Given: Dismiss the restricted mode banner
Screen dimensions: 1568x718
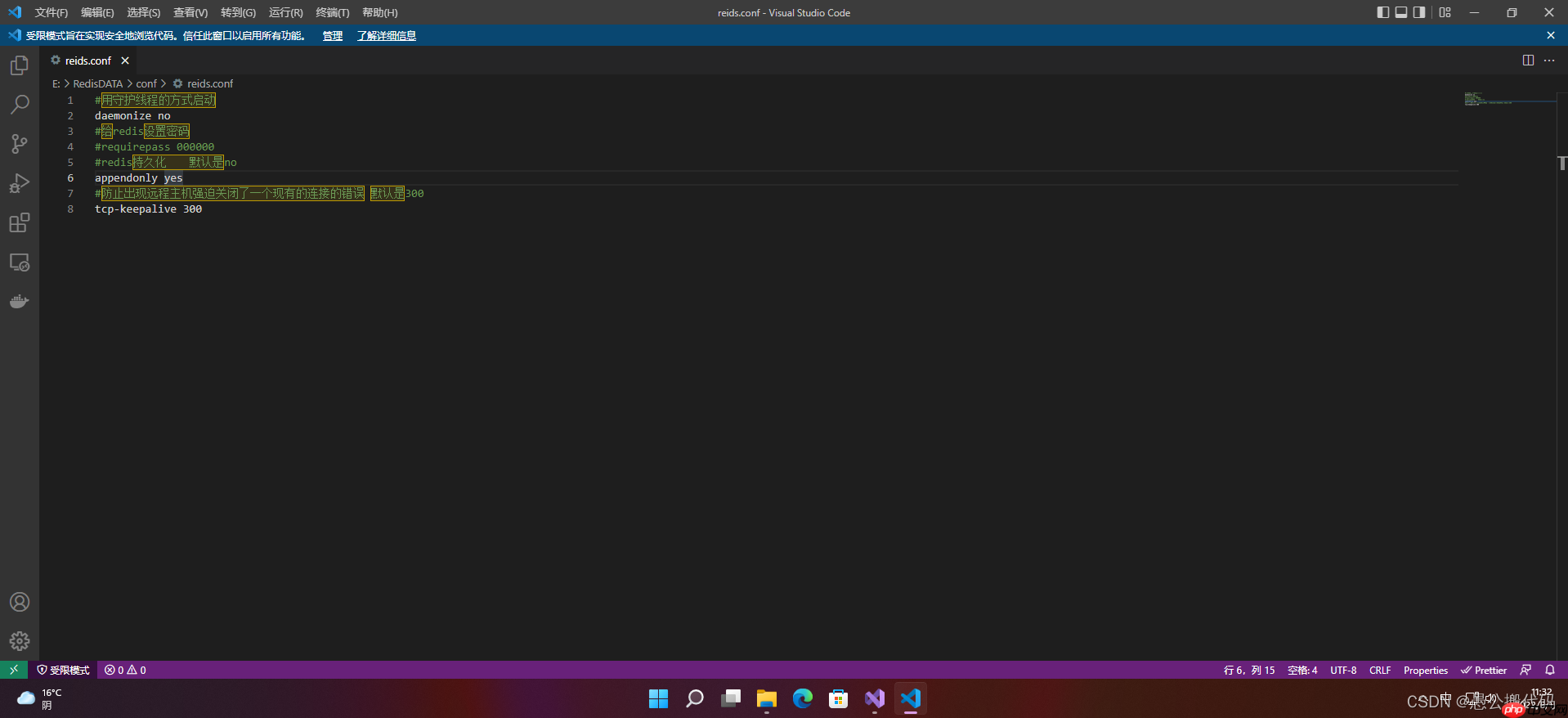Looking at the screenshot, I should pyautogui.click(x=1551, y=35).
